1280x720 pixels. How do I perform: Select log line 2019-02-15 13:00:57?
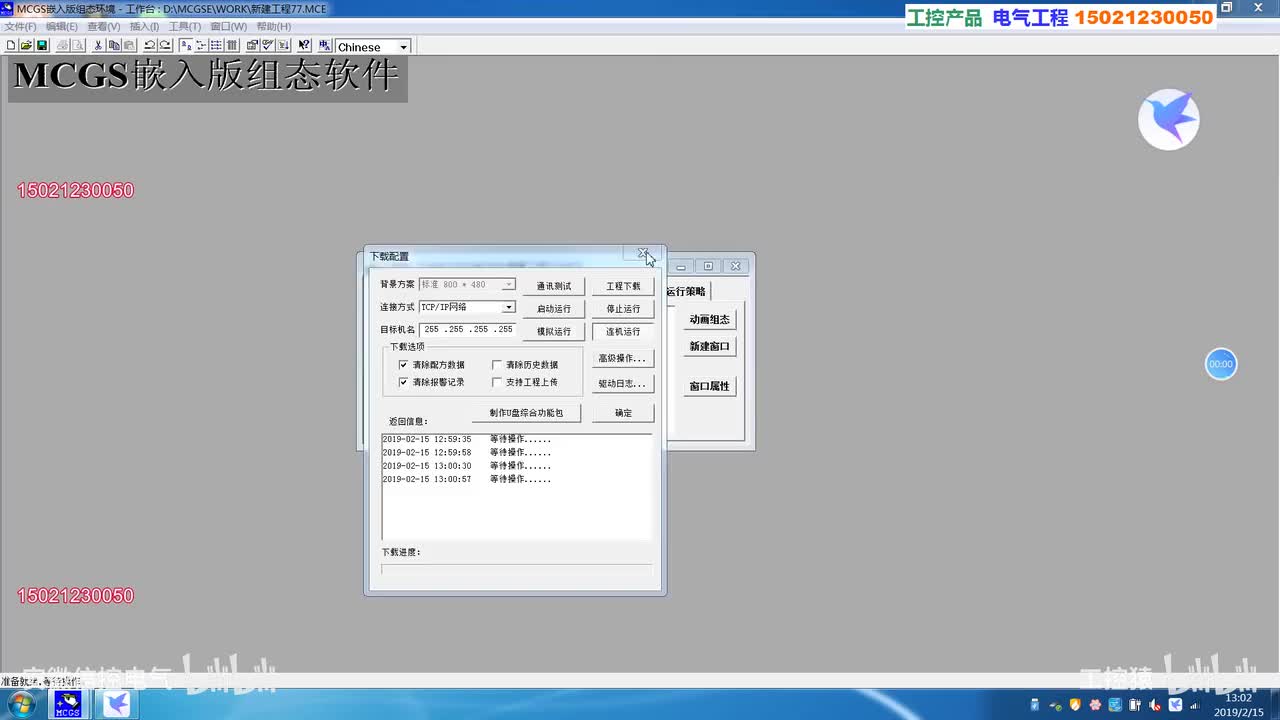coord(466,479)
